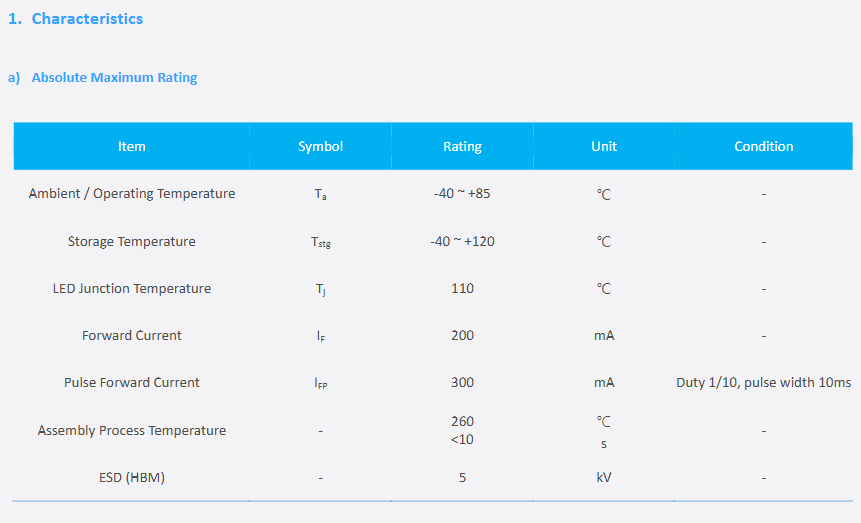
Task: Select the "Symbol" column header
Action: [320, 146]
